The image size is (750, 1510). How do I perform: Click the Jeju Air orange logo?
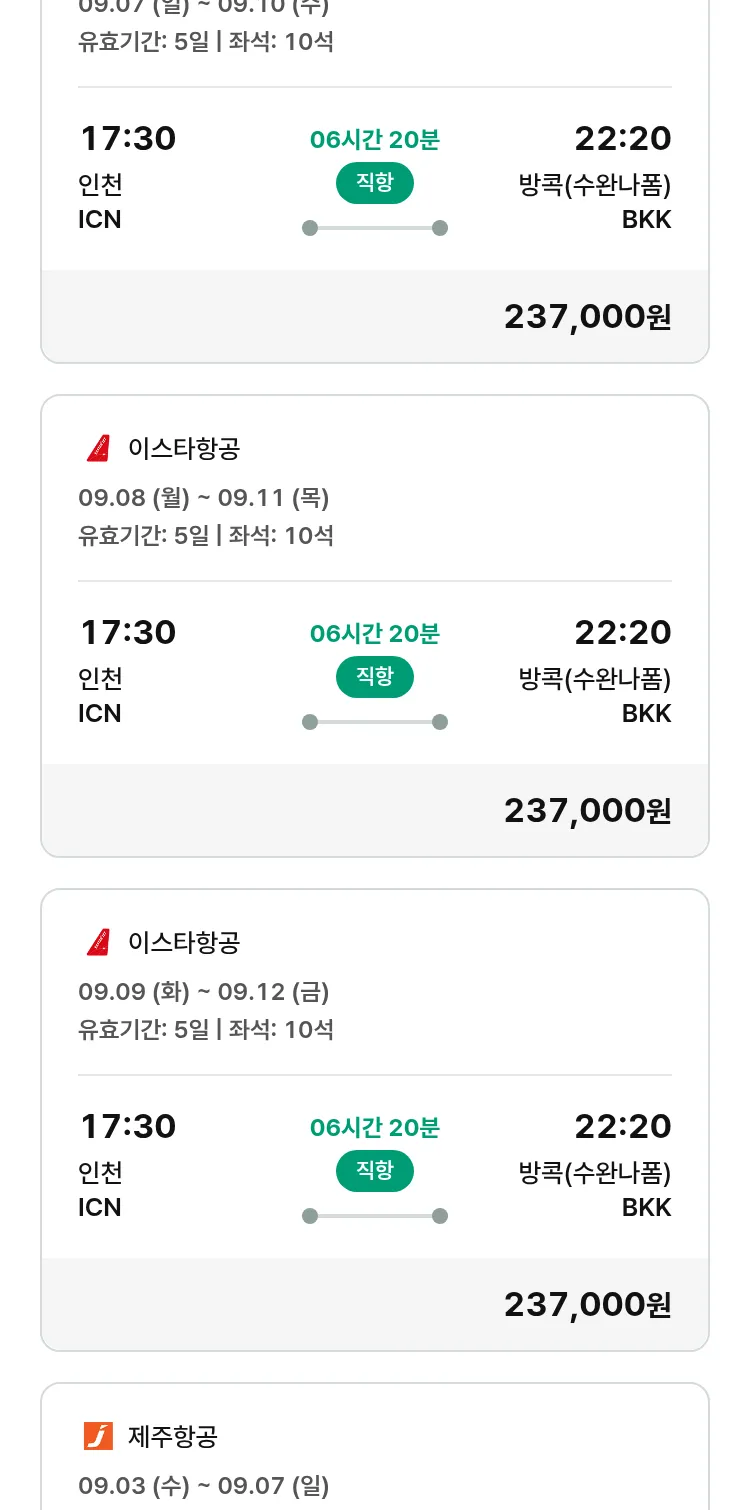(98, 1437)
